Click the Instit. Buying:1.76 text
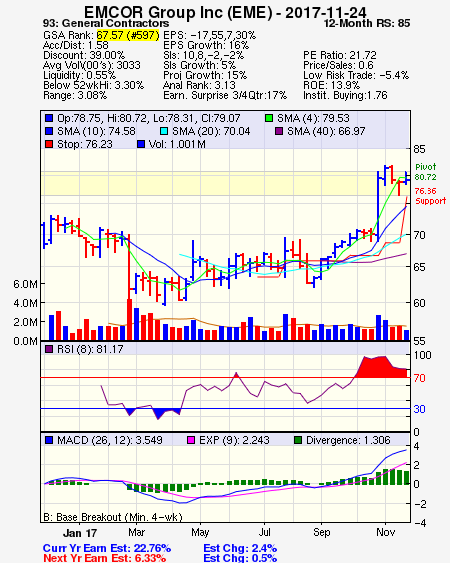 pos(345,96)
